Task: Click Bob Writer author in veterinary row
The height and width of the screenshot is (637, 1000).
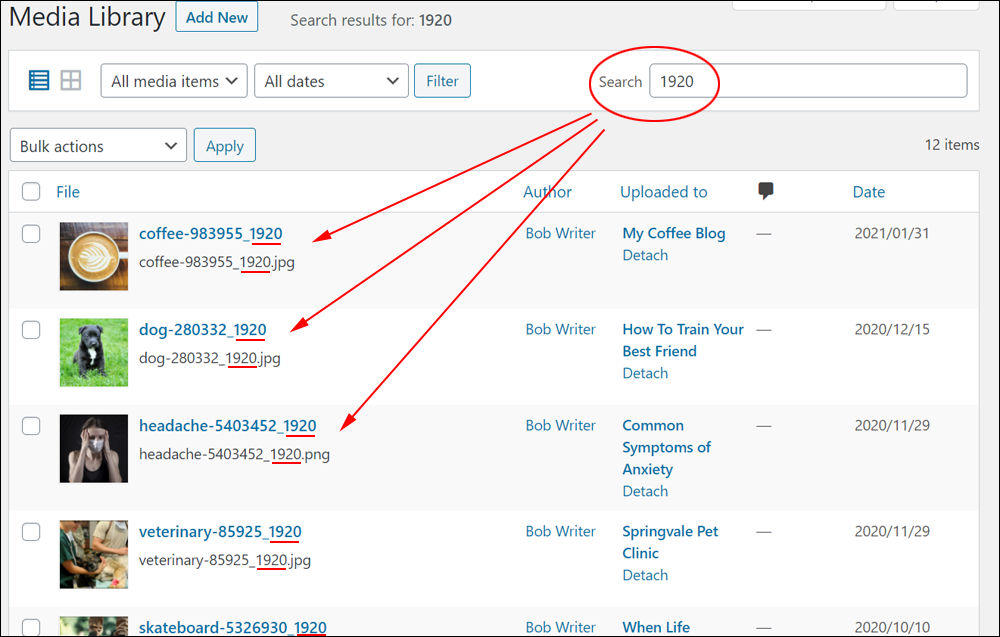Action: click(x=561, y=531)
